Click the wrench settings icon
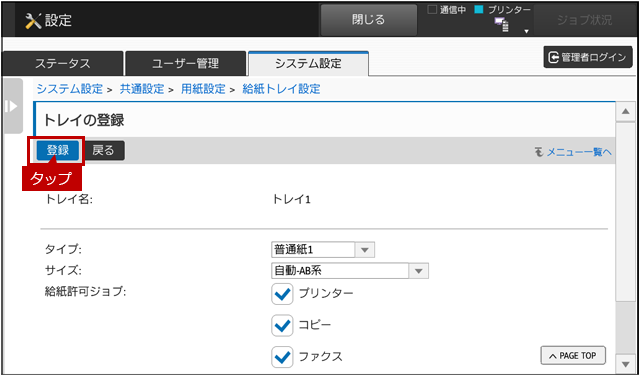Image resolution: width=640 pixels, height=376 pixels. (x=33, y=21)
